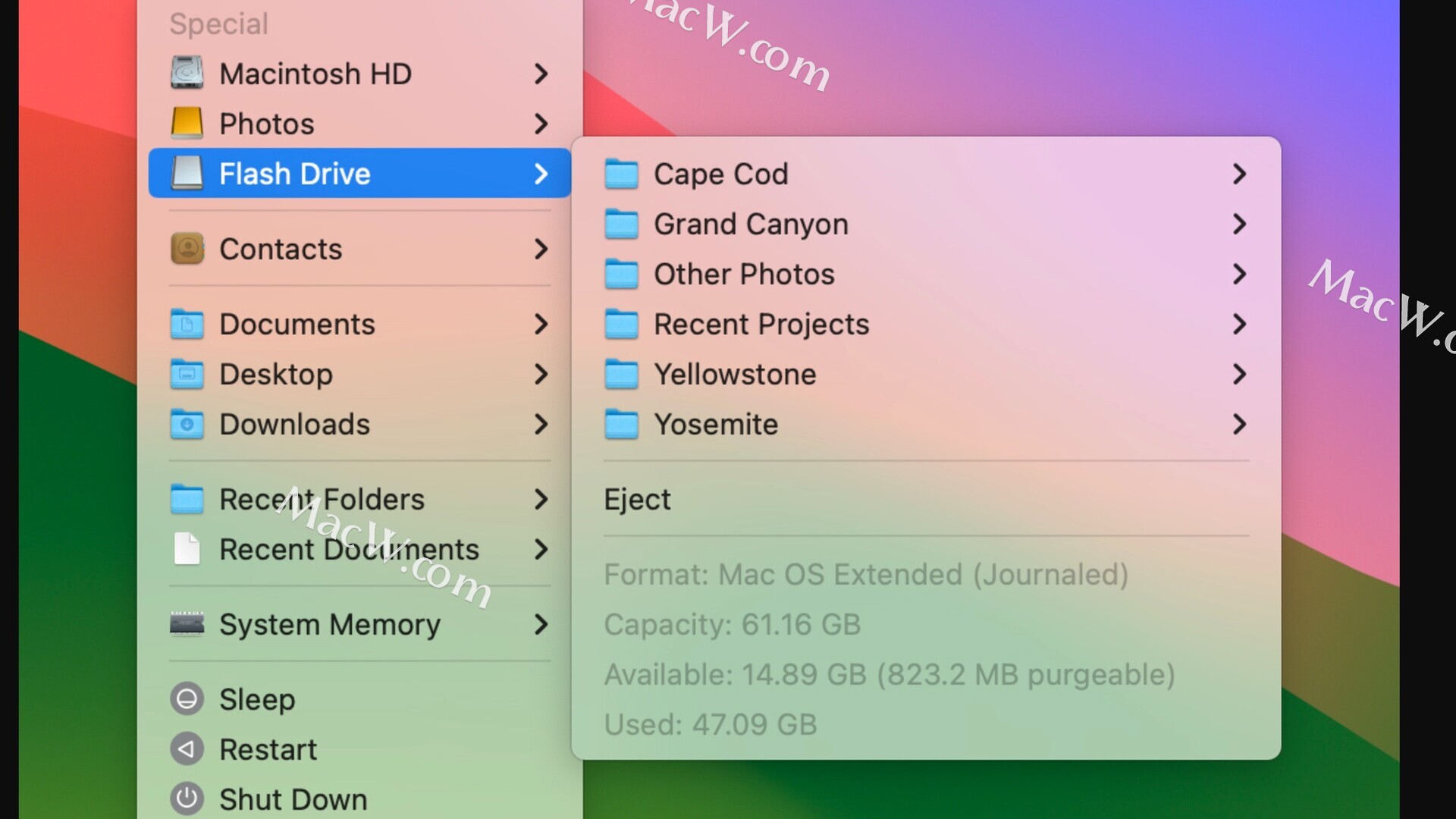Choose Eject from the Flash Drive submenu
The height and width of the screenshot is (819, 1456).
[637, 499]
